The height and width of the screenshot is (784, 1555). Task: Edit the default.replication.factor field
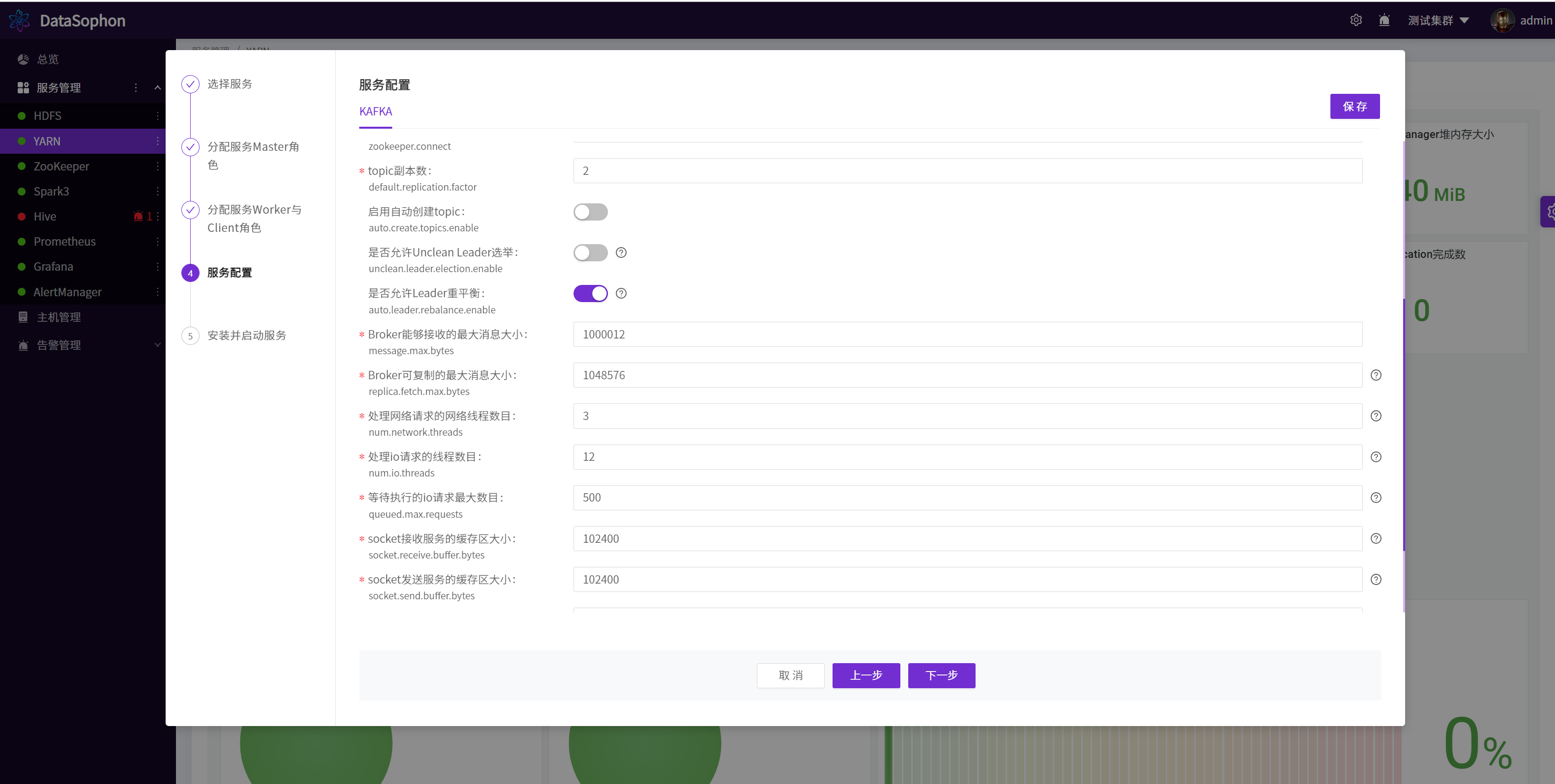click(x=968, y=171)
